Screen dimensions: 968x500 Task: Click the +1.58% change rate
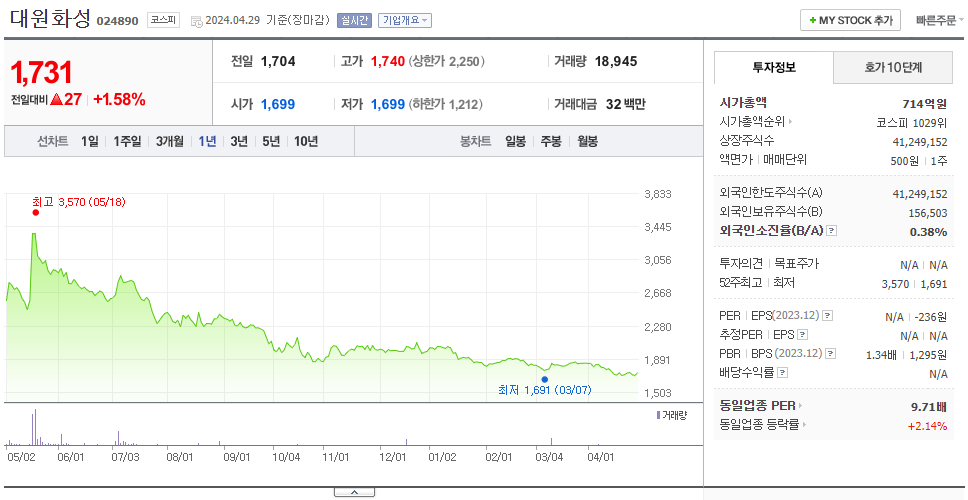point(119,99)
